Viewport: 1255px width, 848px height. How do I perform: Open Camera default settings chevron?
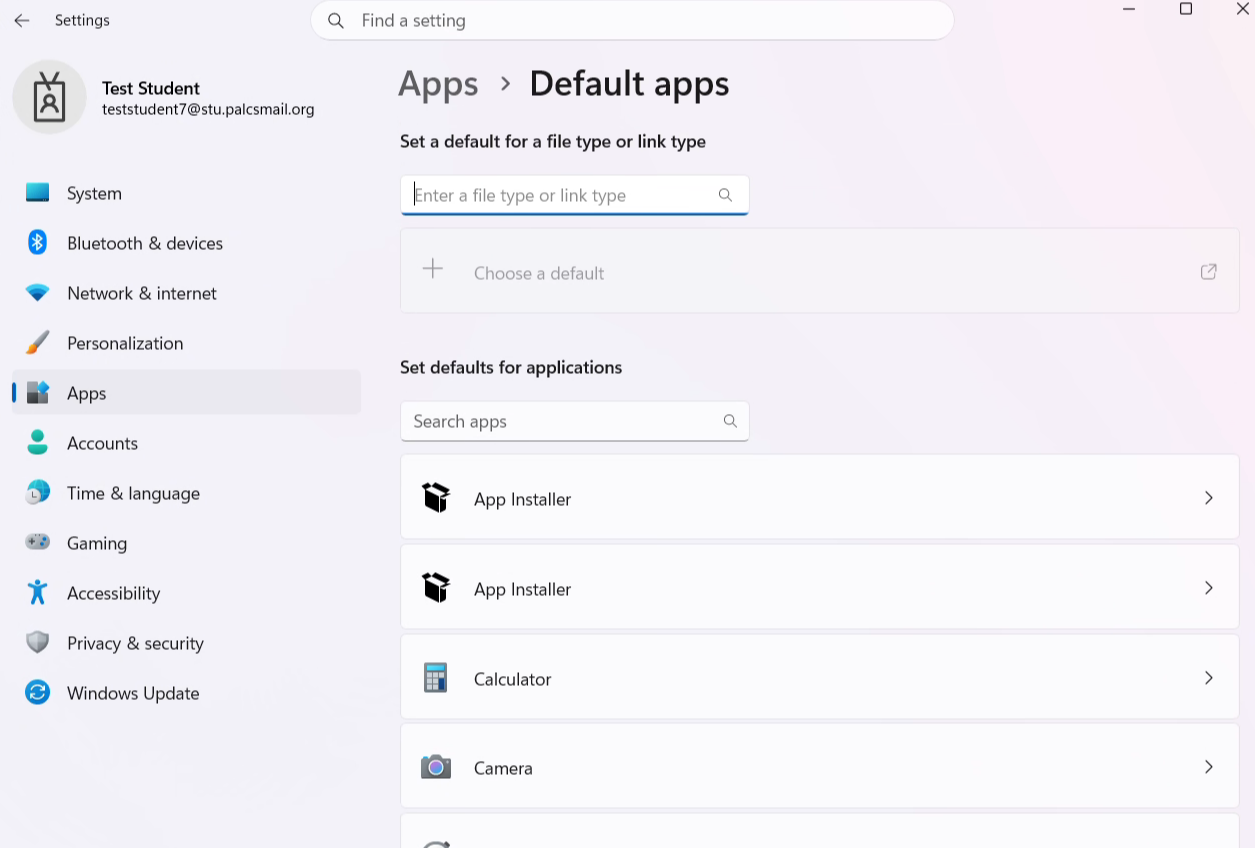1208,767
